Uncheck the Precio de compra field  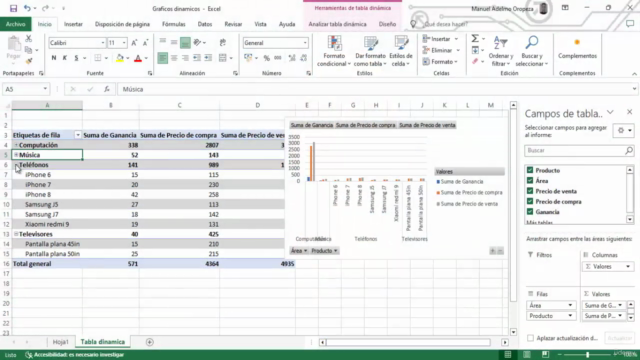(530, 201)
